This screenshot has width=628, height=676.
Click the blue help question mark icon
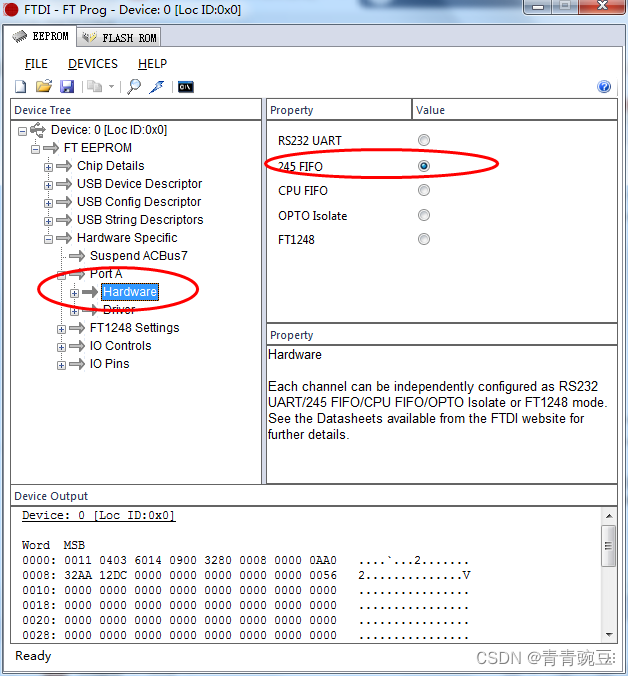(x=604, y=87)
